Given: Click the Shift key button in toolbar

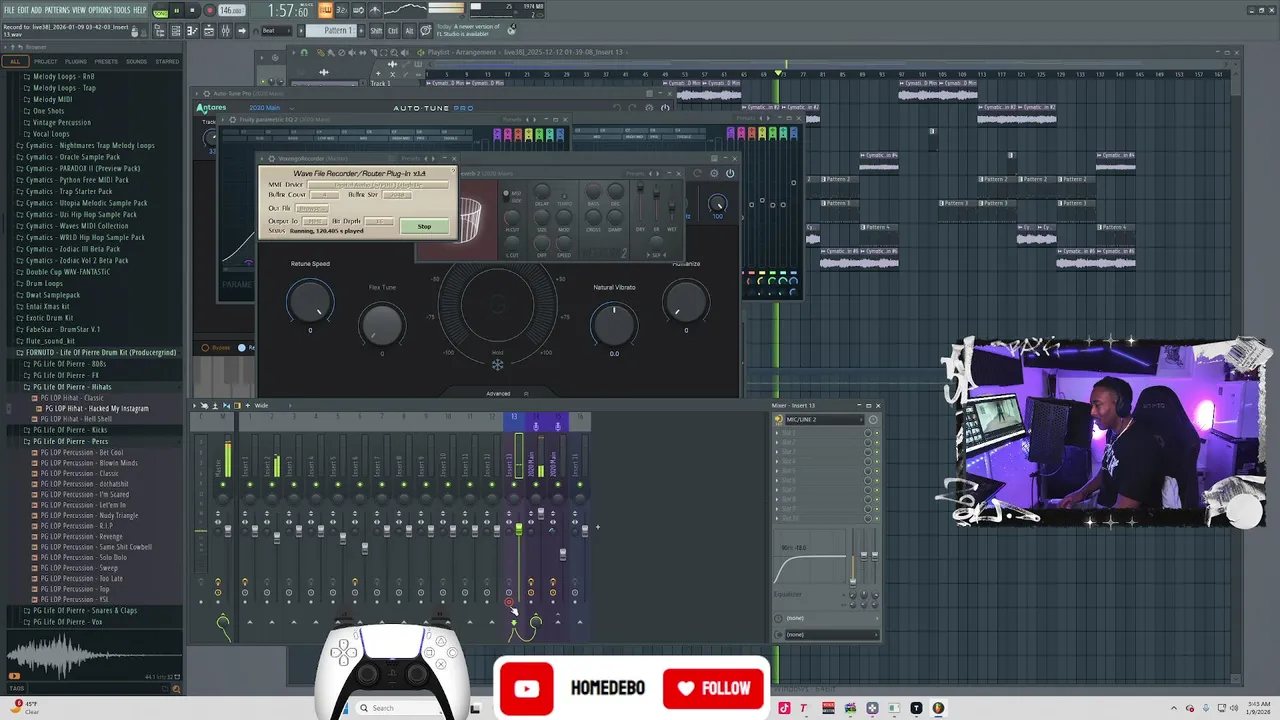Looking at the screenshot, I should pyautogui.click(x=376, y=31).
